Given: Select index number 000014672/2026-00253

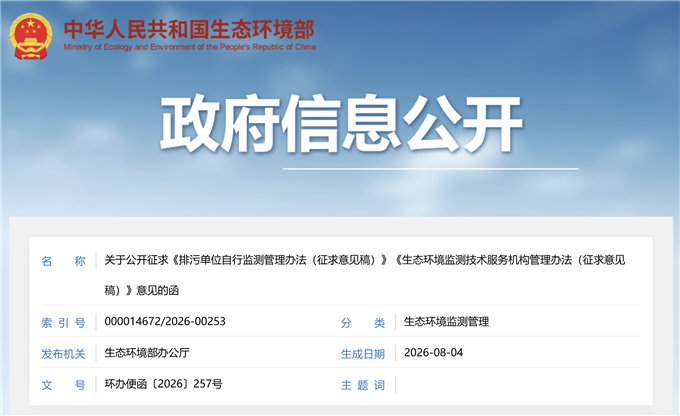Looking at the screenshot, I should pos(165,321).
